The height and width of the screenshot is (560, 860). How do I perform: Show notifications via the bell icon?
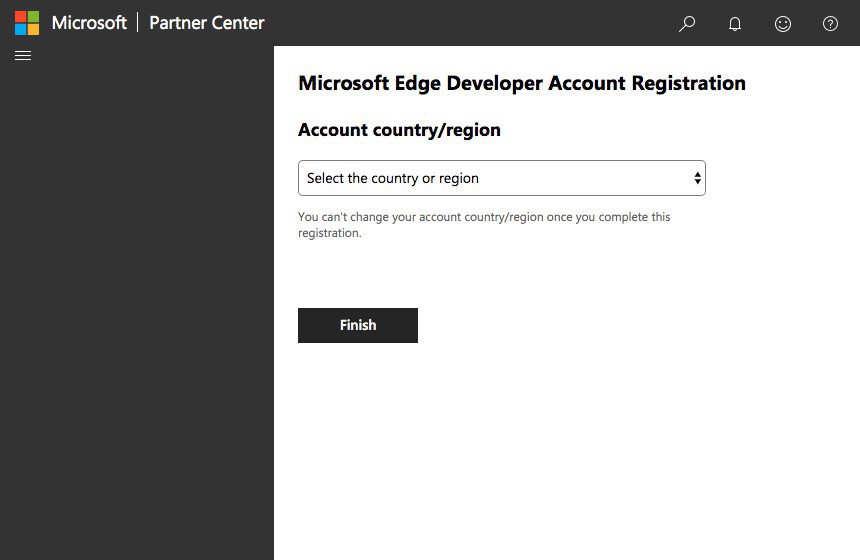735,23
